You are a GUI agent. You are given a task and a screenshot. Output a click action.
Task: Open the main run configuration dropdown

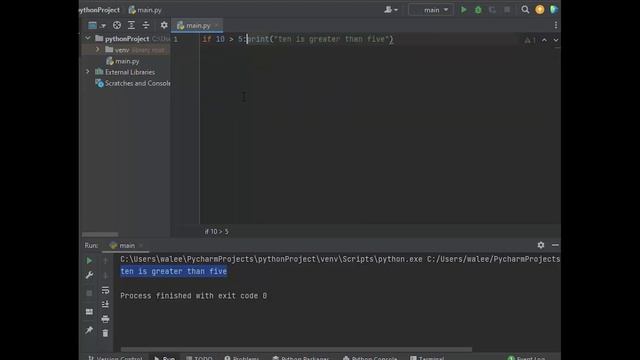point(431,10)
